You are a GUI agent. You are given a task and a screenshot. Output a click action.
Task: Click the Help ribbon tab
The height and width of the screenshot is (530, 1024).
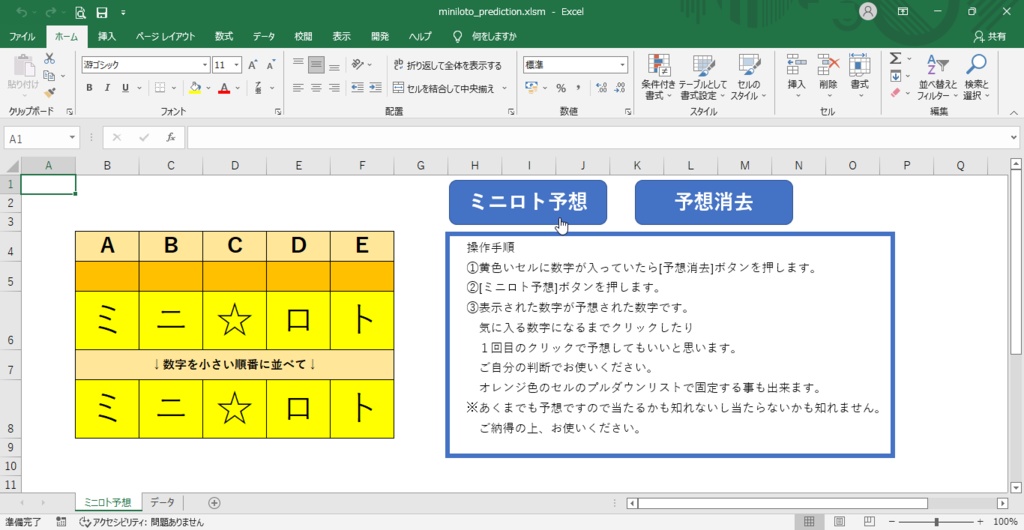click(x=420, y=37)
